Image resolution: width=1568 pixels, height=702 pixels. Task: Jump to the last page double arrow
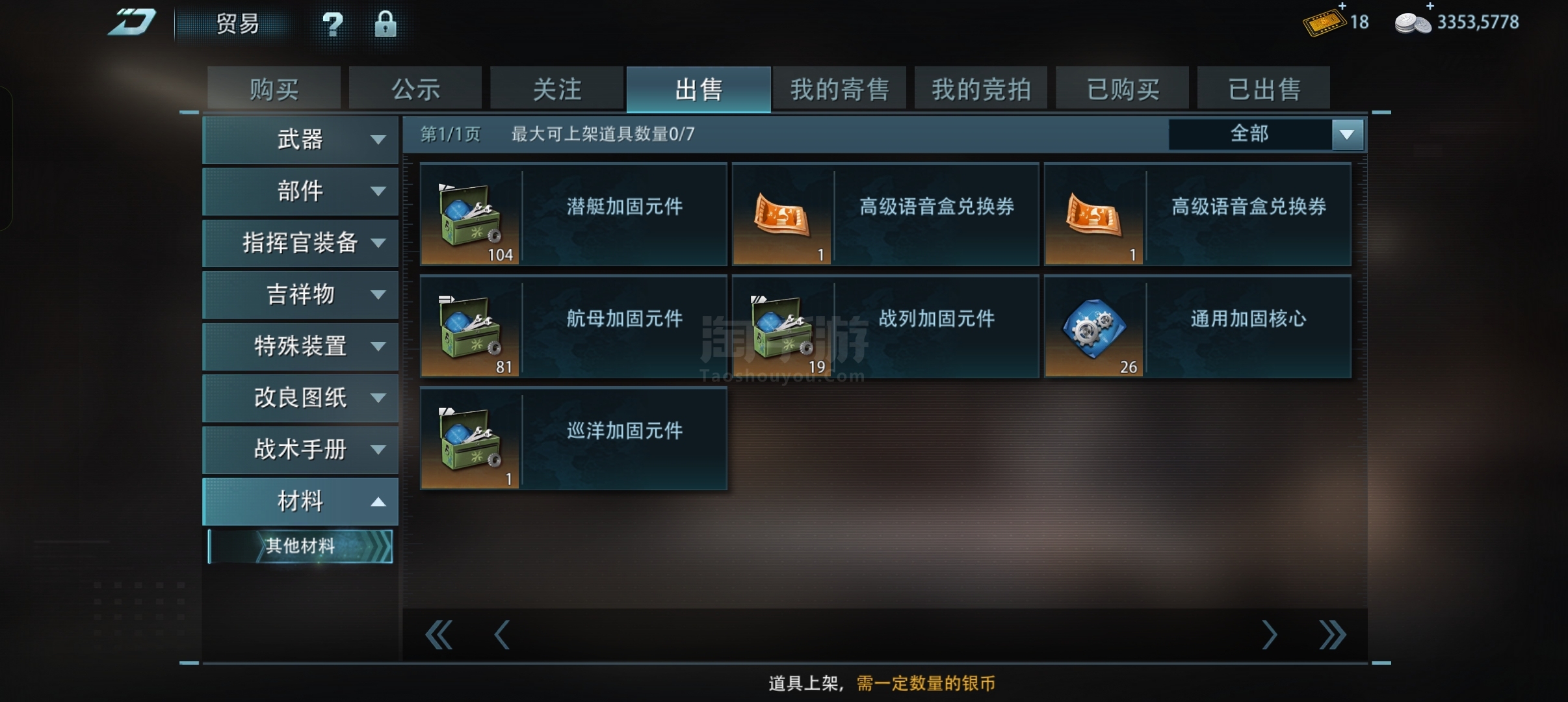coord(1332,634)
